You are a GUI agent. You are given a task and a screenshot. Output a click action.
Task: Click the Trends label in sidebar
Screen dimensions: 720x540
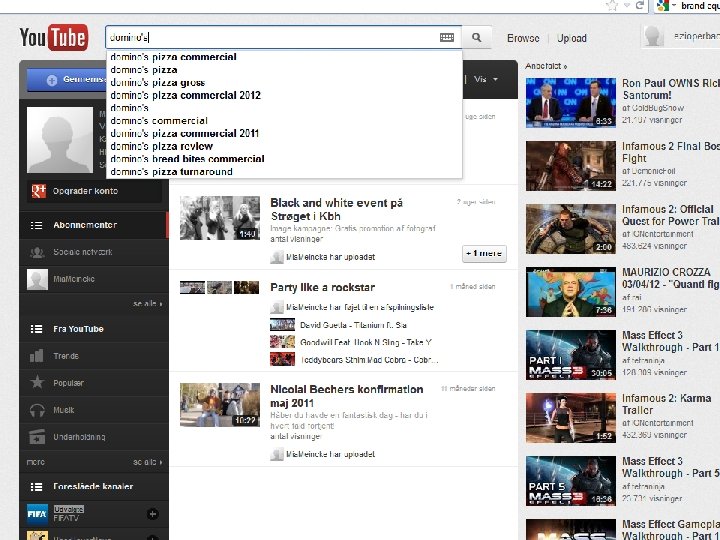tap(66, 356)
